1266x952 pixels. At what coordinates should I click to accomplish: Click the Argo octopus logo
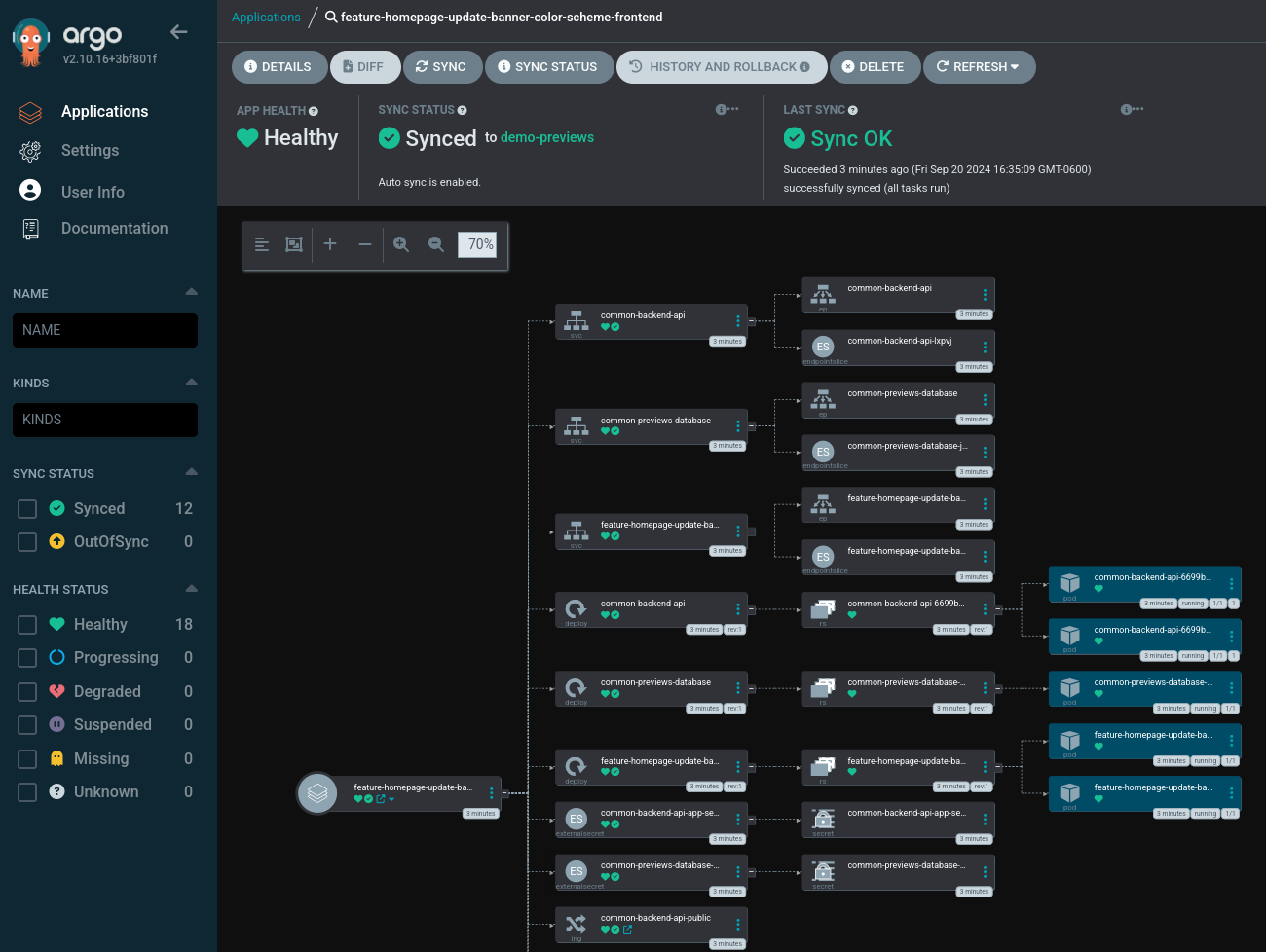[30, 43]
